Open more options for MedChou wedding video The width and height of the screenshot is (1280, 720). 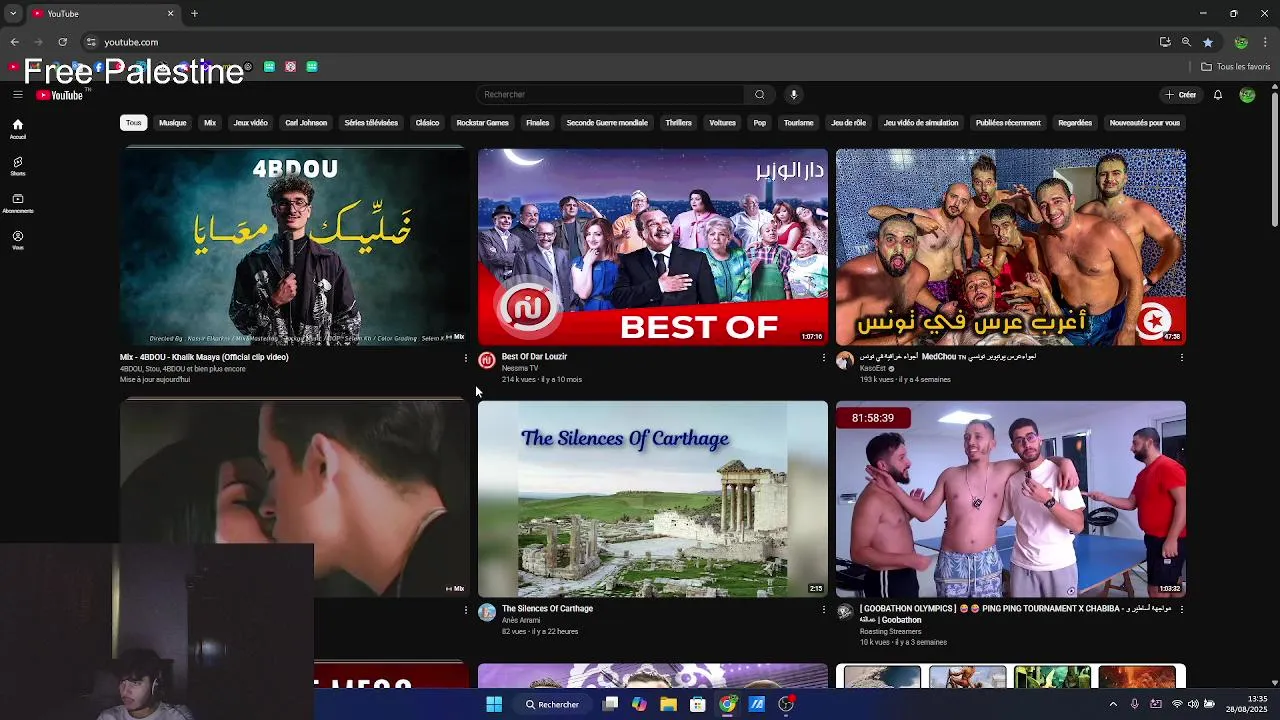1181,358
